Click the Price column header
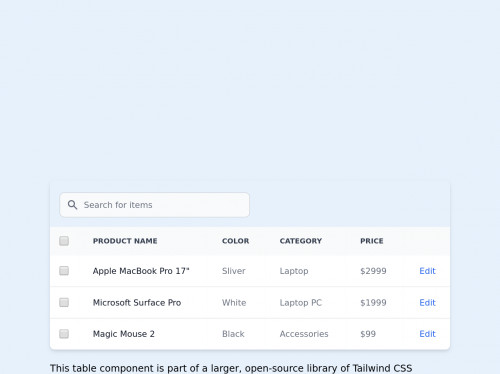The image size is (500, 374). pos(372,241)
